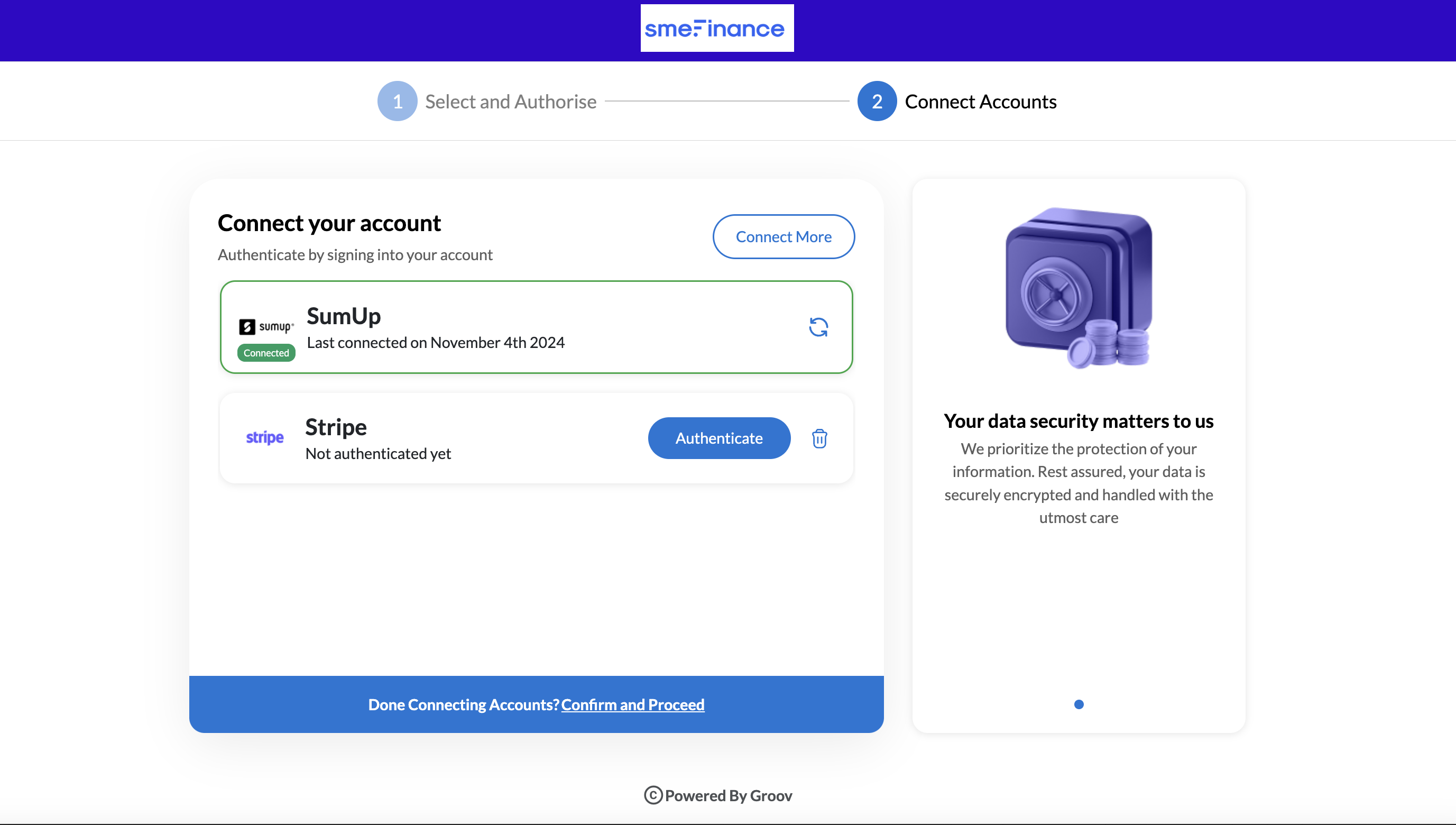
Task: Click the smeFinance logo in header
Action: [717, 29]
